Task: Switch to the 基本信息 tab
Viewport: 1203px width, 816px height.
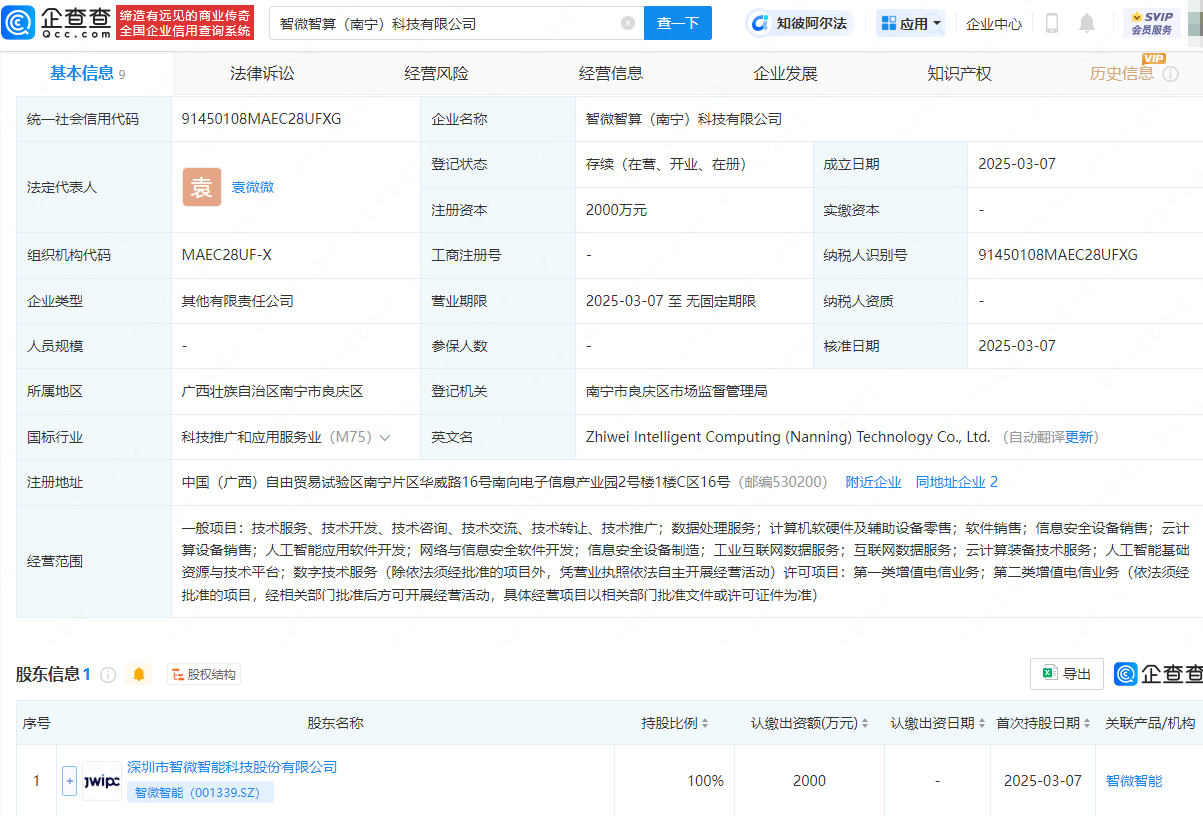Action: [88, 73]
